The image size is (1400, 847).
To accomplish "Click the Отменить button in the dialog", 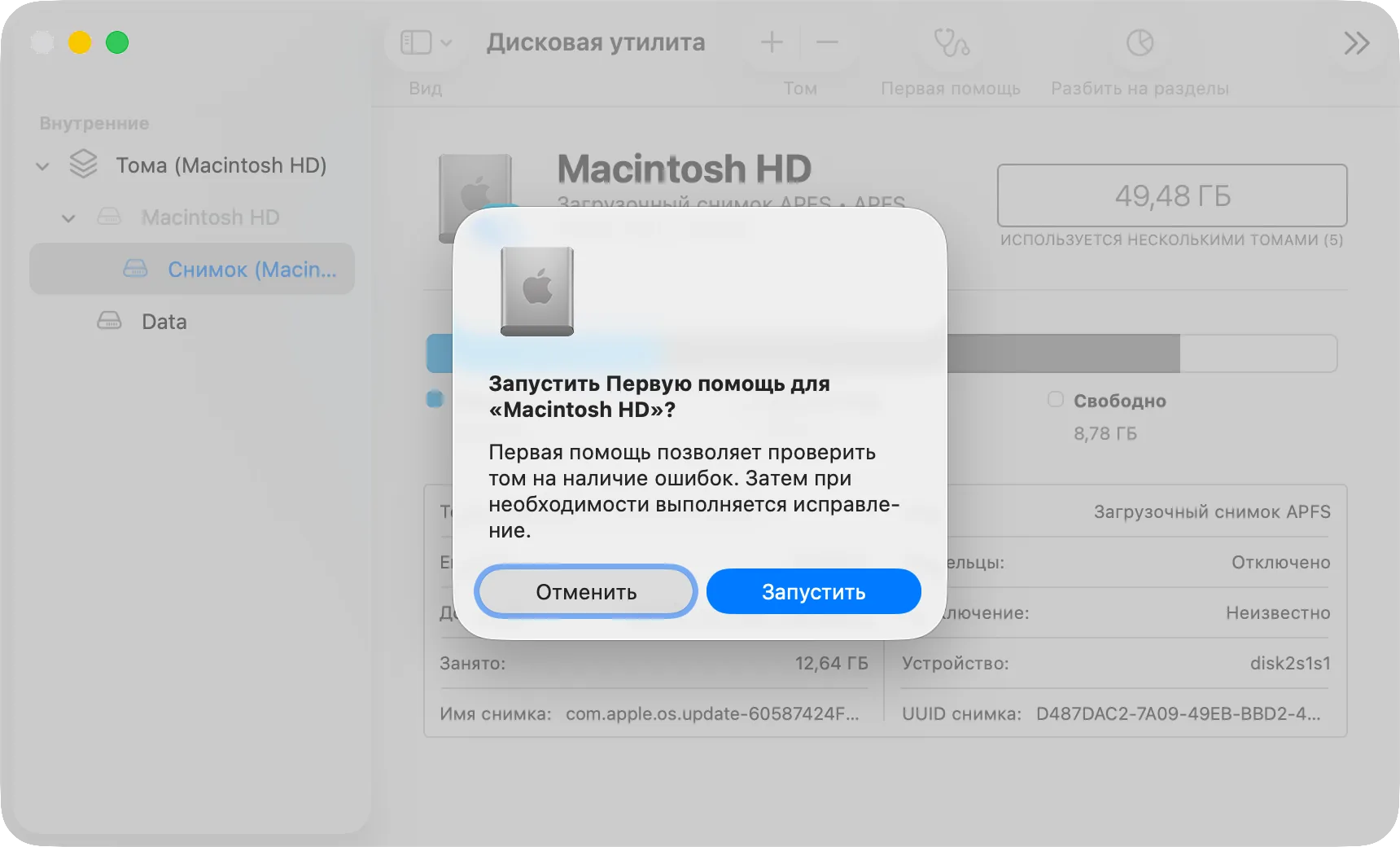I will click(586, 591).
